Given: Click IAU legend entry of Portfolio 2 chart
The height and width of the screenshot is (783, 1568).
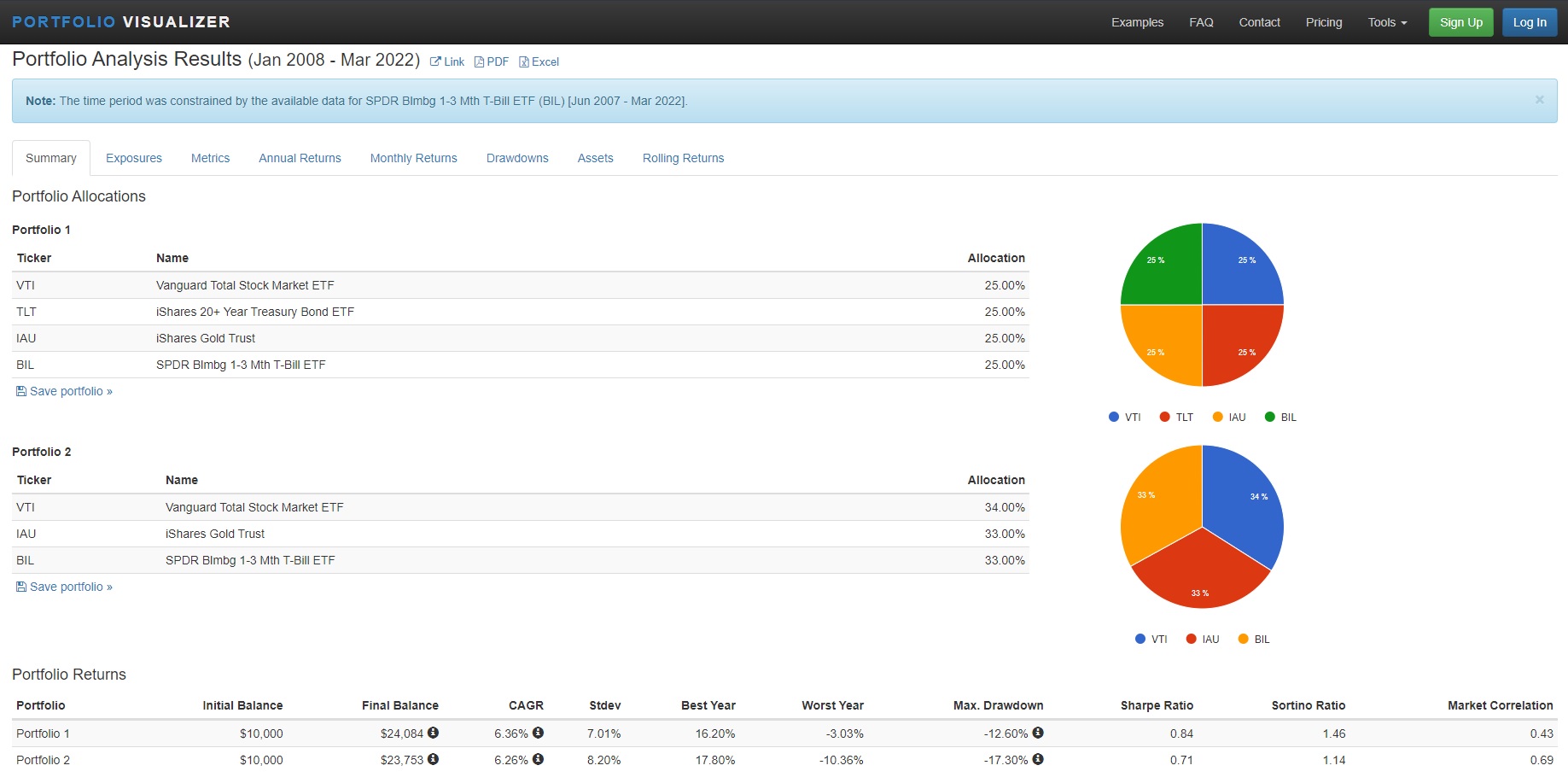Looking at the screenshot, I should (x=1203, y=639).
